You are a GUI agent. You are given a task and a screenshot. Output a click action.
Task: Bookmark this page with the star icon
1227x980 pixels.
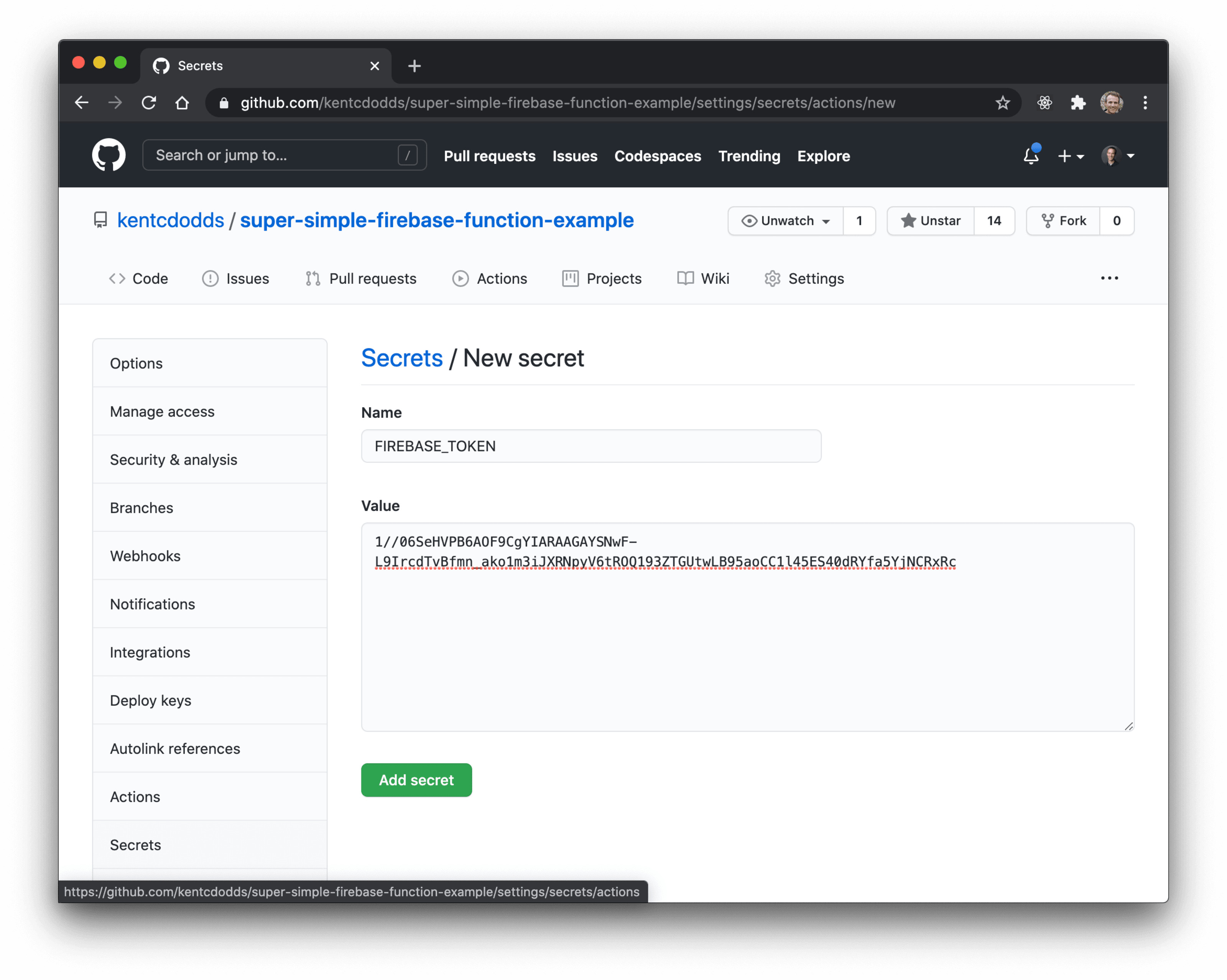pos(1002,103)
